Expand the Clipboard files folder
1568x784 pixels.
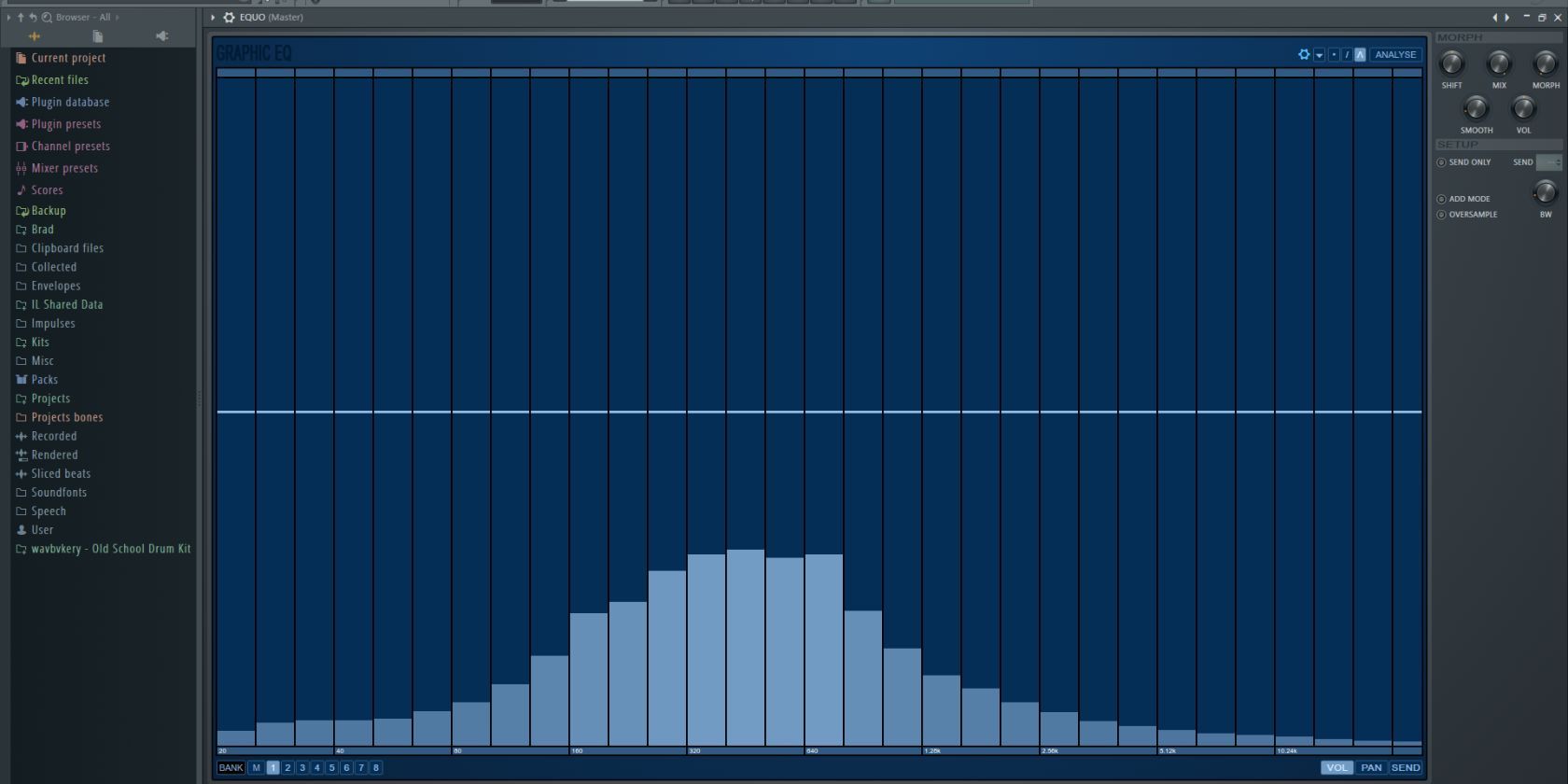(60, 248)
